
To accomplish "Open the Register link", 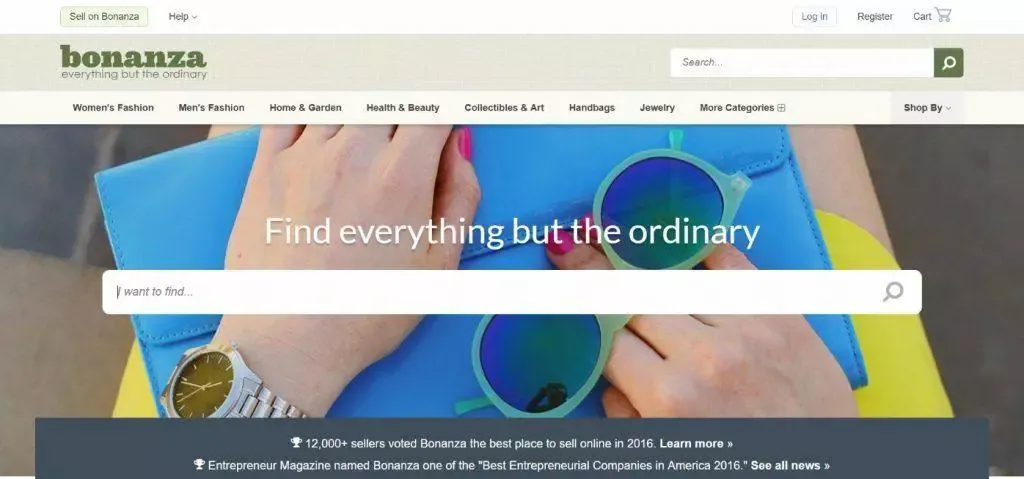I will click(x=874, y=16).
